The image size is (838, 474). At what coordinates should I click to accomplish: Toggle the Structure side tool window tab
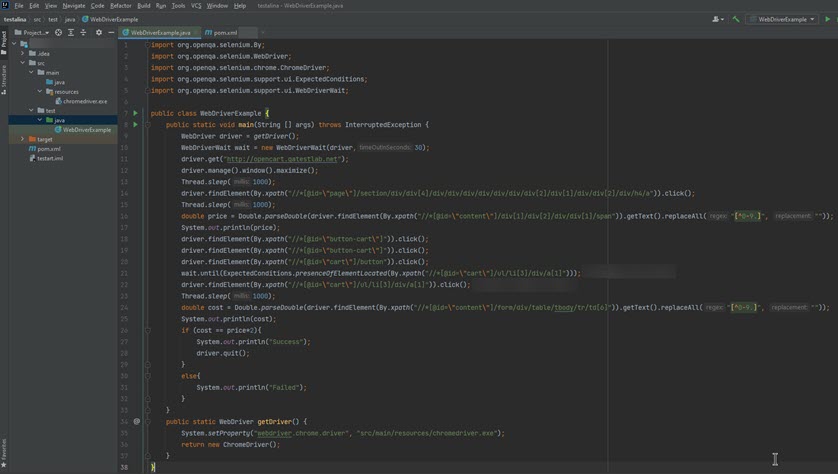coord(4,79)
